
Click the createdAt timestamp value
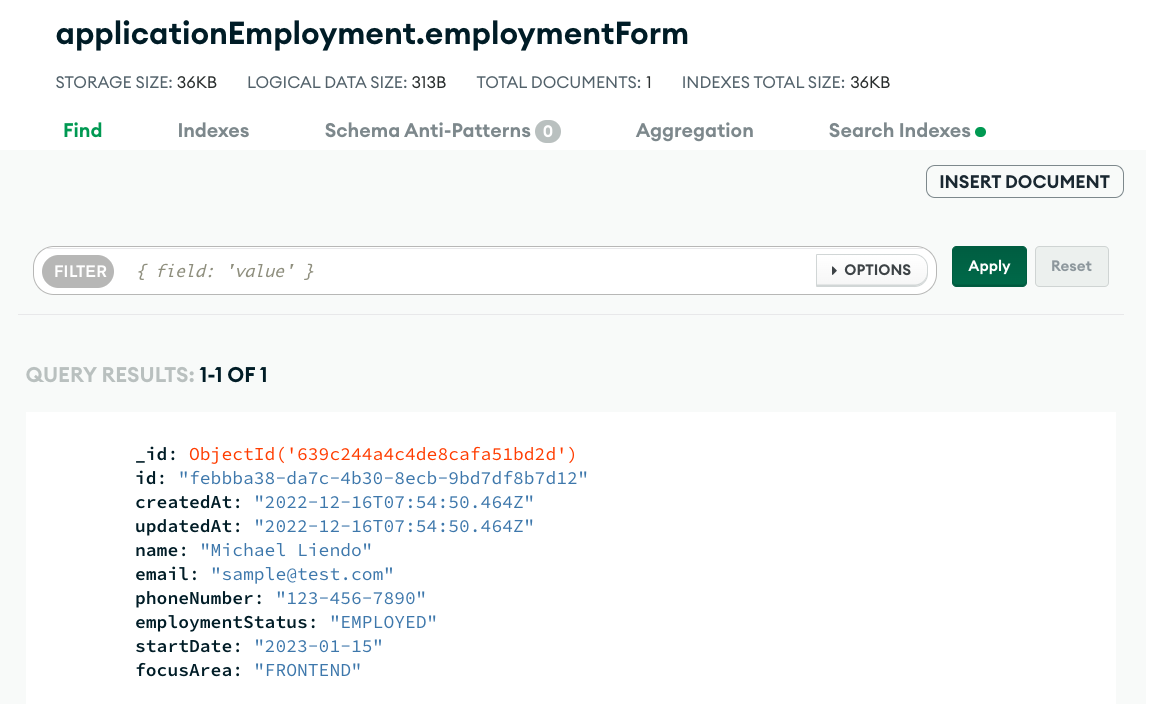coord(394,502)
